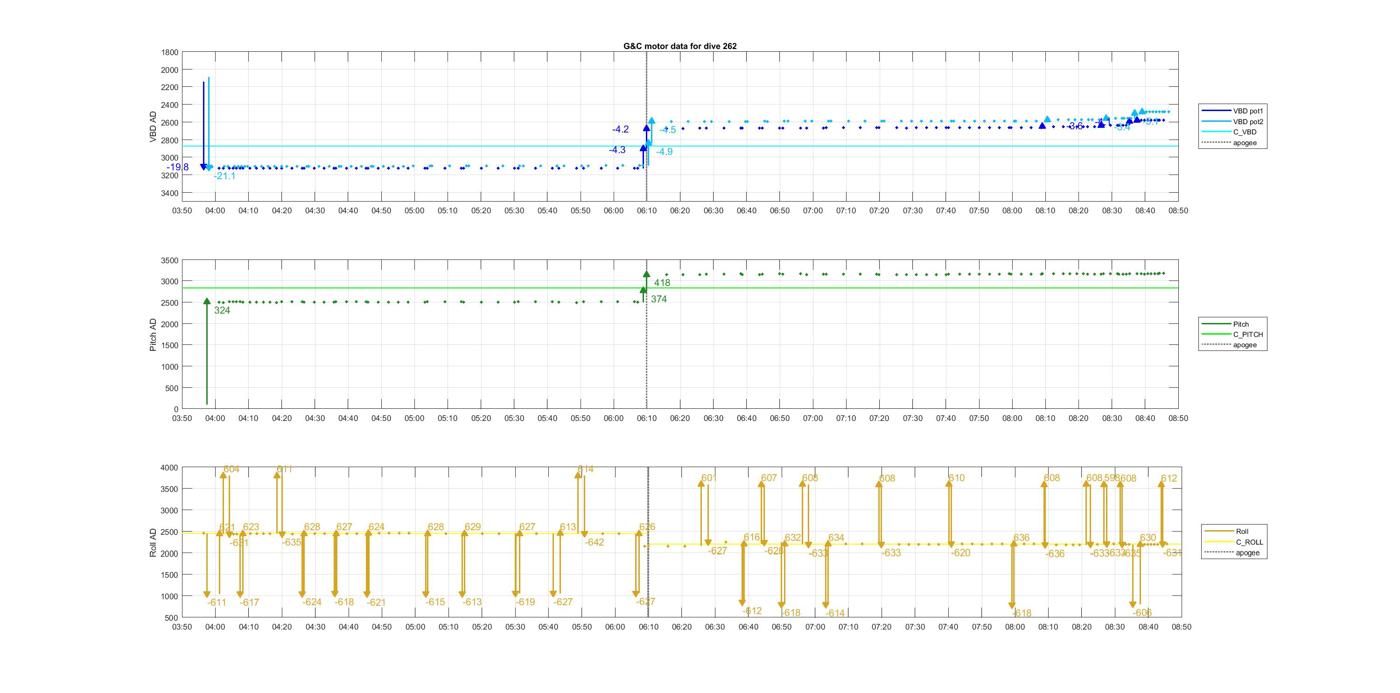Click the '-617' roll data label
Image resolution: width=1400 pixels, height=693 pixels.
[249, 602]
